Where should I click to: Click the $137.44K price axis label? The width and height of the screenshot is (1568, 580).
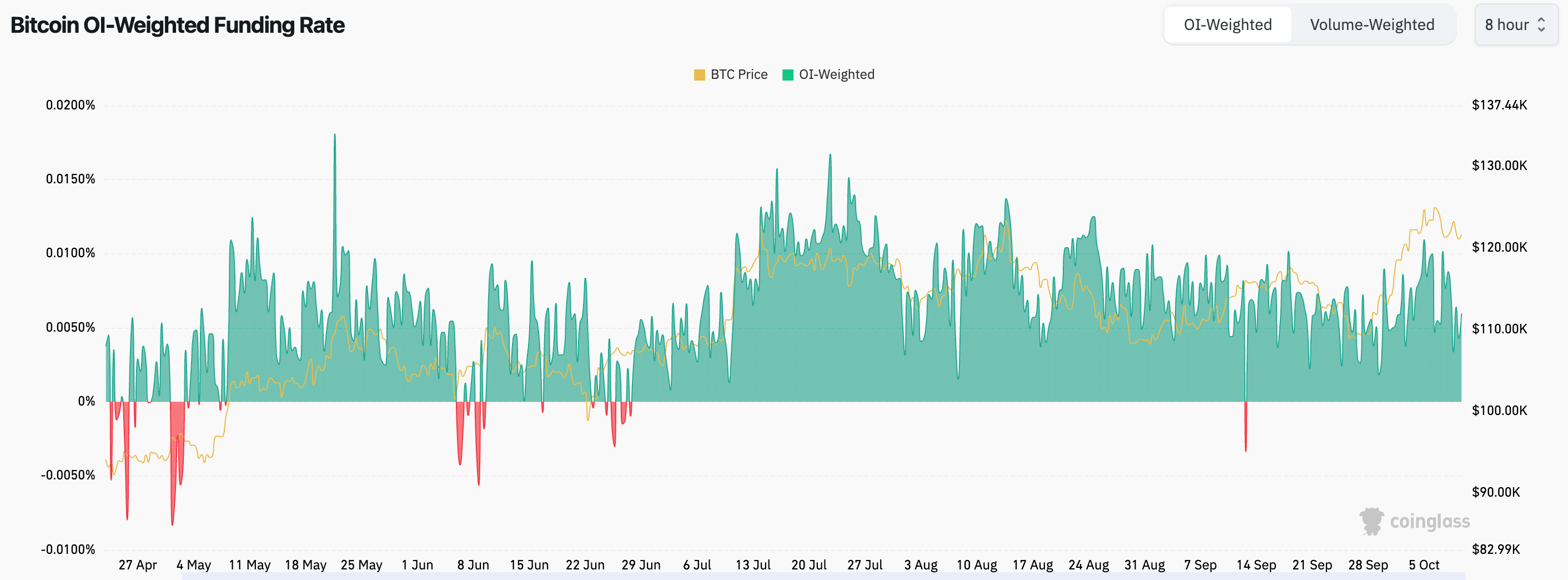click(1499, 105)
